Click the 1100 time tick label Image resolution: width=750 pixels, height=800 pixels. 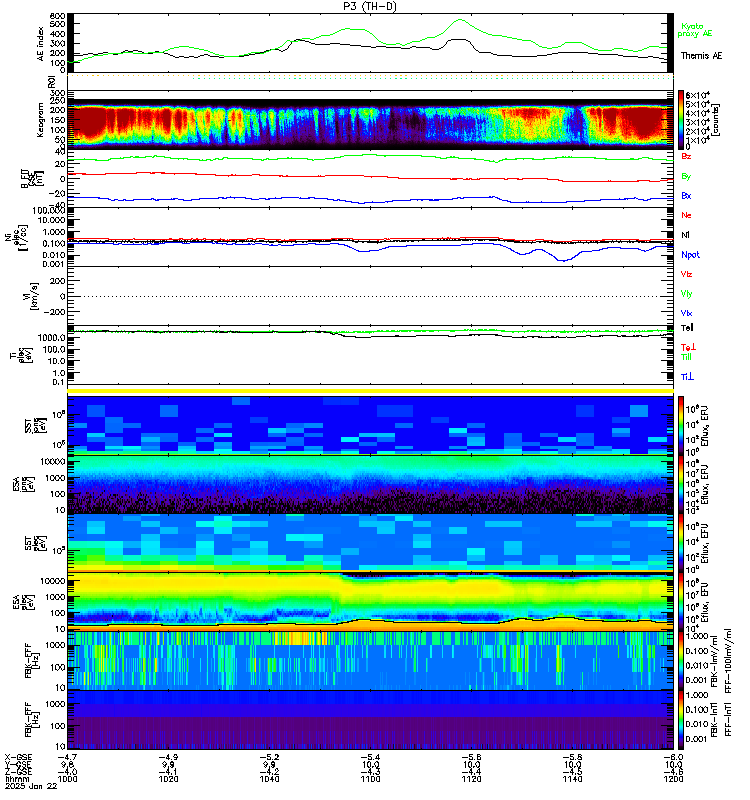(370, 780)
